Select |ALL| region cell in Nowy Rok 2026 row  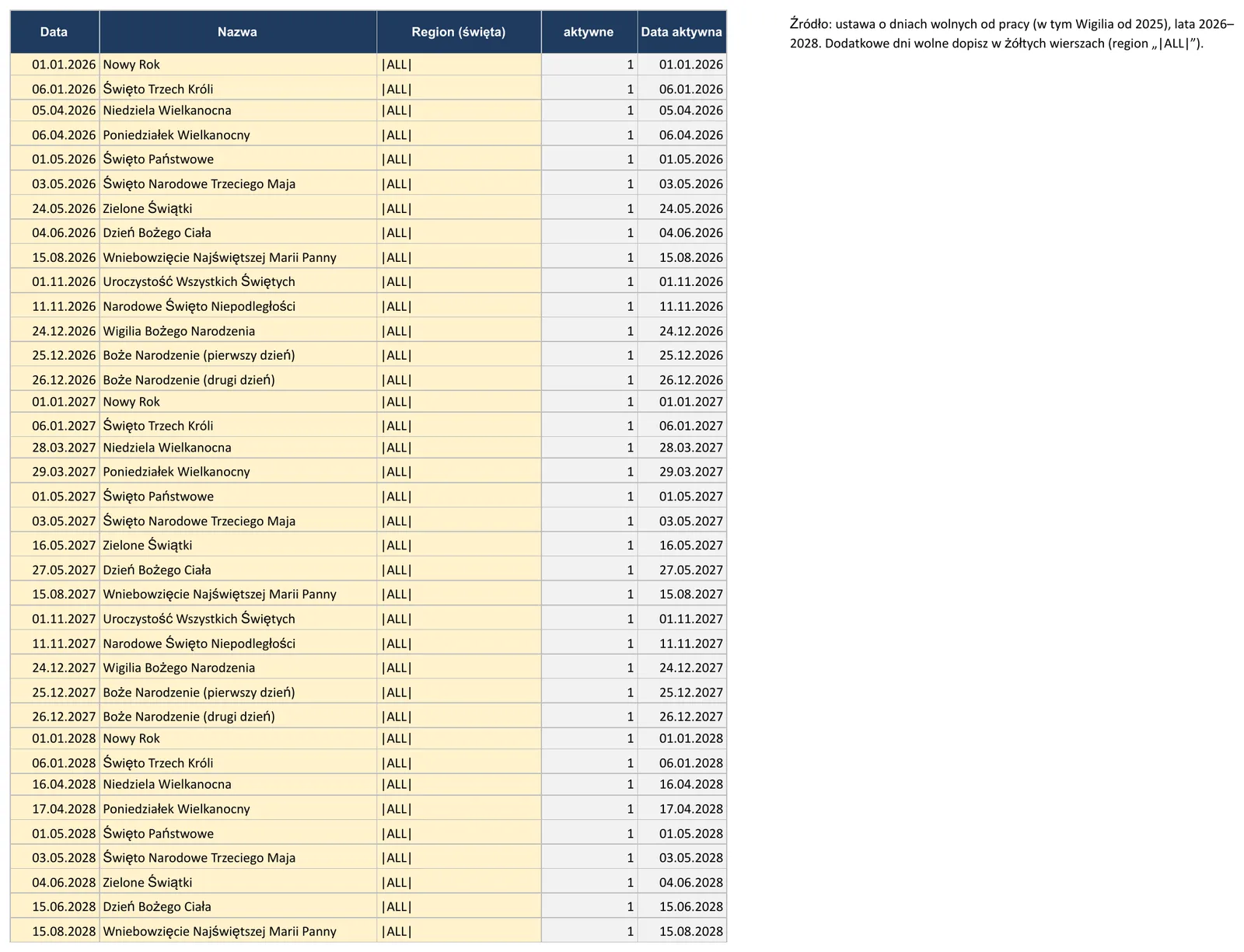click(459, 65)
